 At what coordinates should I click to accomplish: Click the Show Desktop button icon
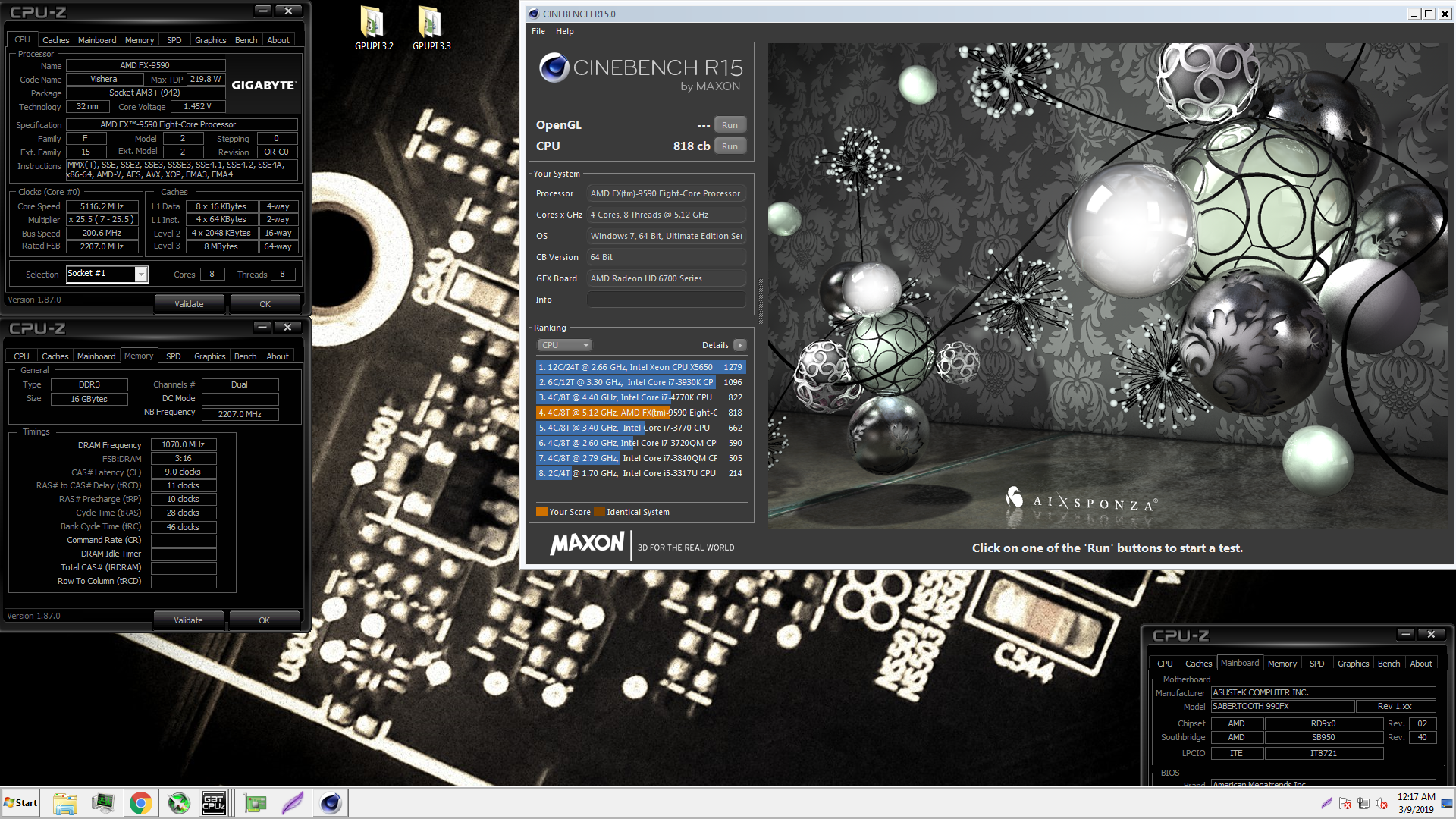click(1448, 803)
